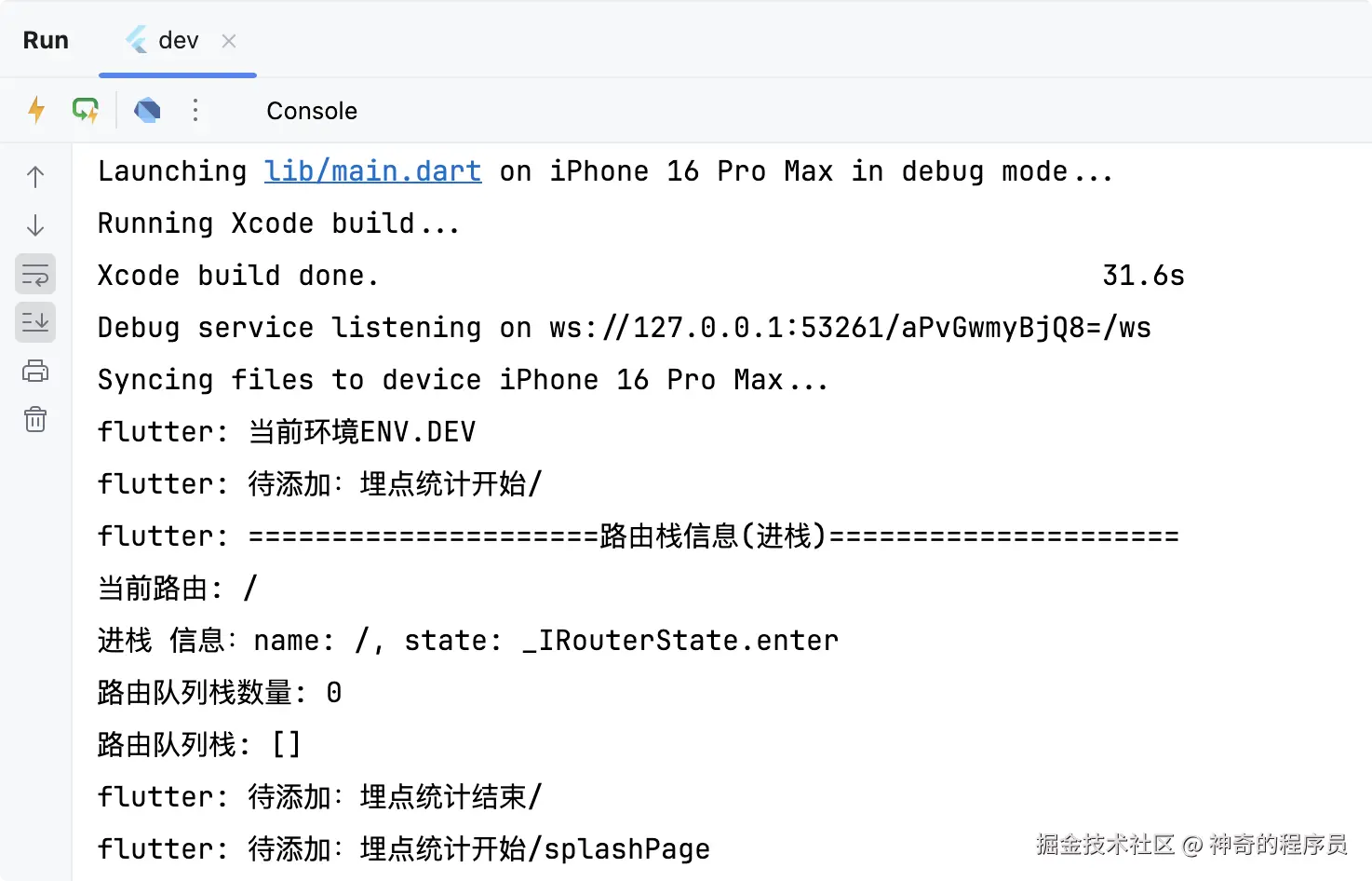Click the blue progress bar under the dev tab
Image resolution: width=1372 pixels, height=881 pixels.
pos(177,76)
